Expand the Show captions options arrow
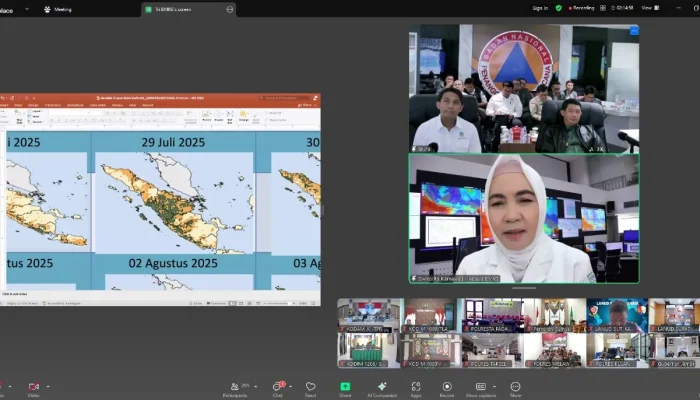 point(494,387)
